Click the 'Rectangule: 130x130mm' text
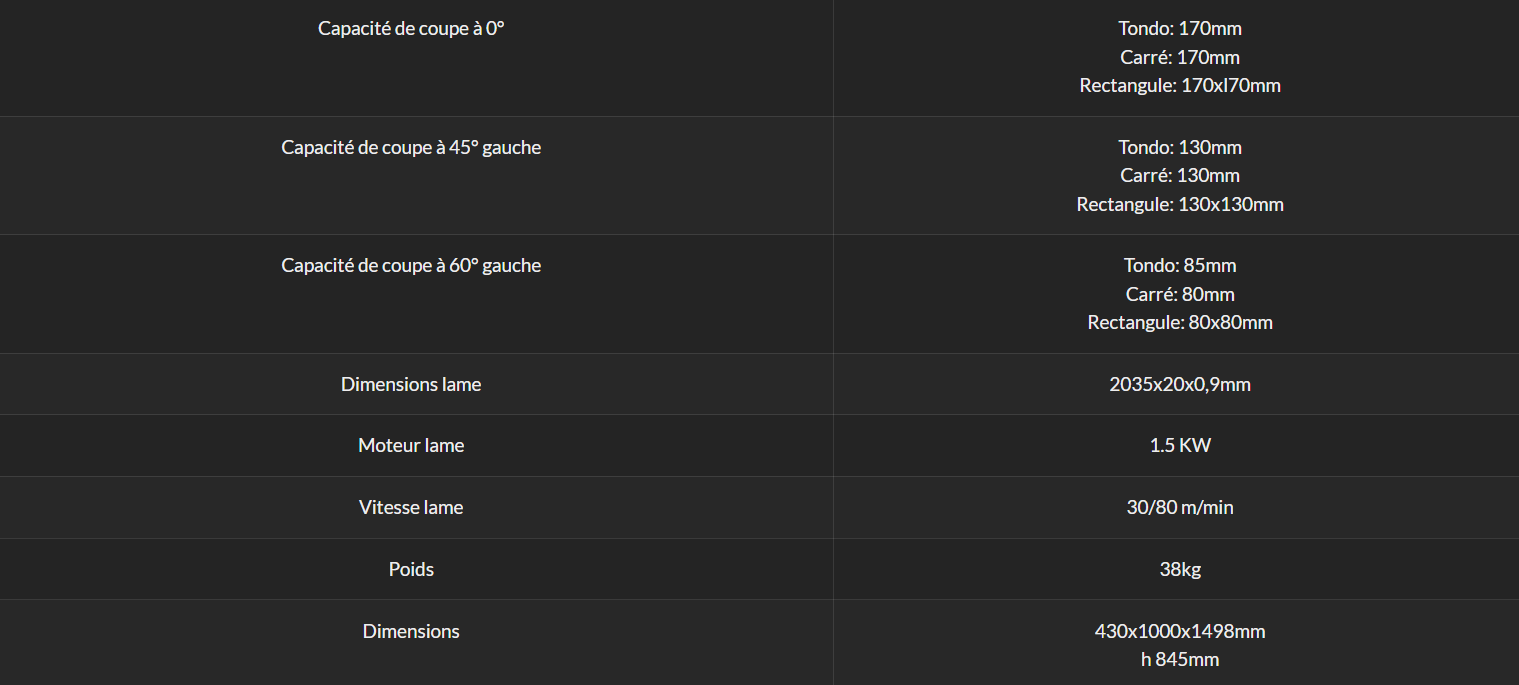The height and width of the screenshot is (685, 1519). point(1180,204)
